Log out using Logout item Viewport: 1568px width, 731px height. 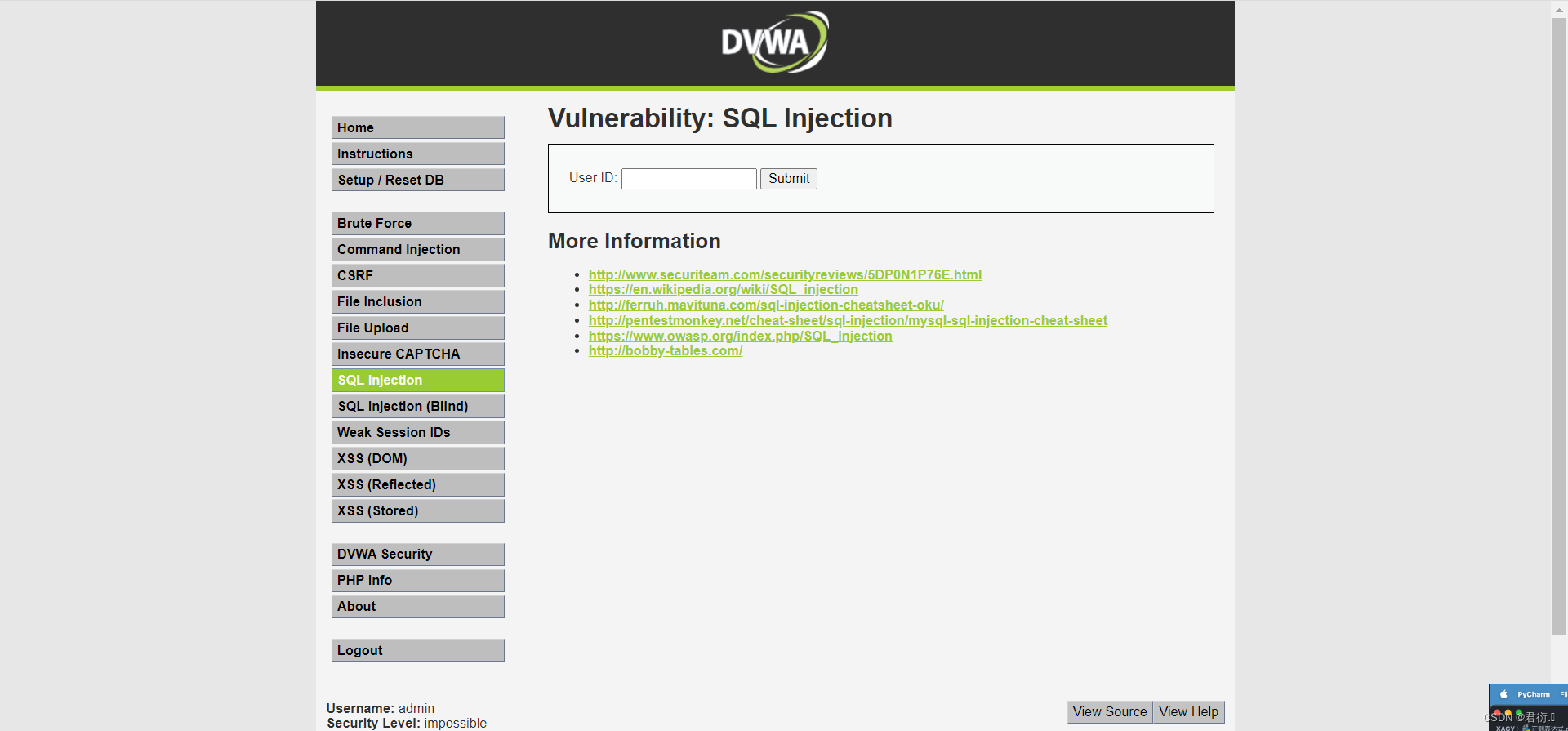[x=418, y=650]
